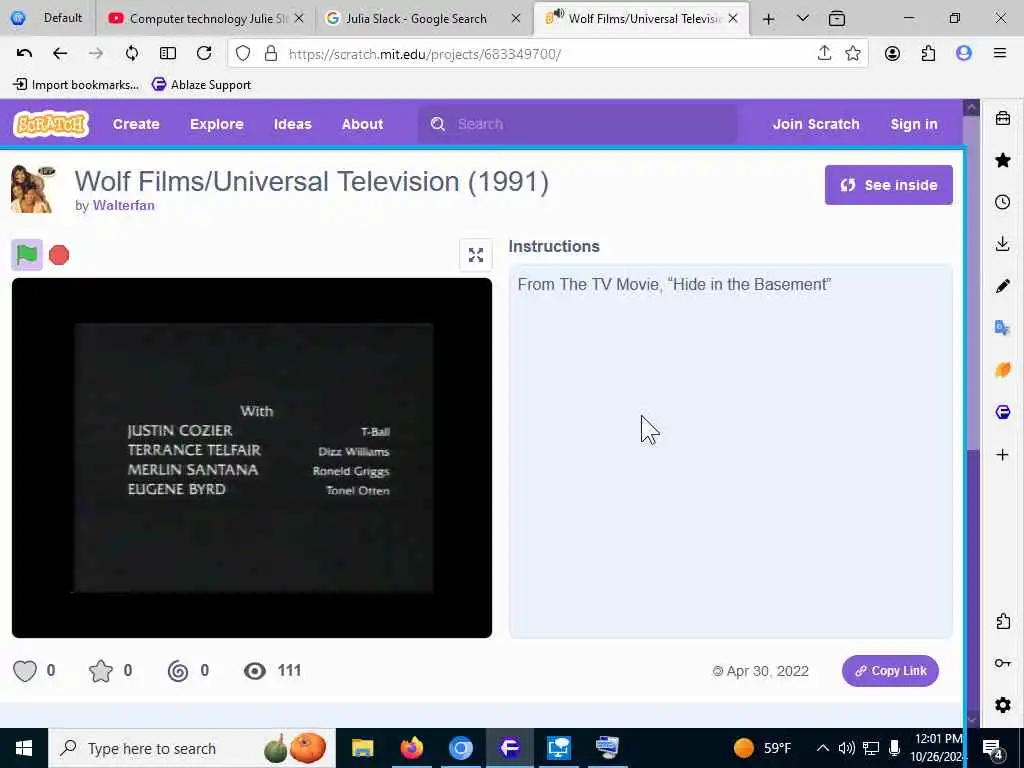Viewport: 1024px width, 768px height.
Task: Click the views eye icon
Action: pyautogui.click(x=255, y=671)
